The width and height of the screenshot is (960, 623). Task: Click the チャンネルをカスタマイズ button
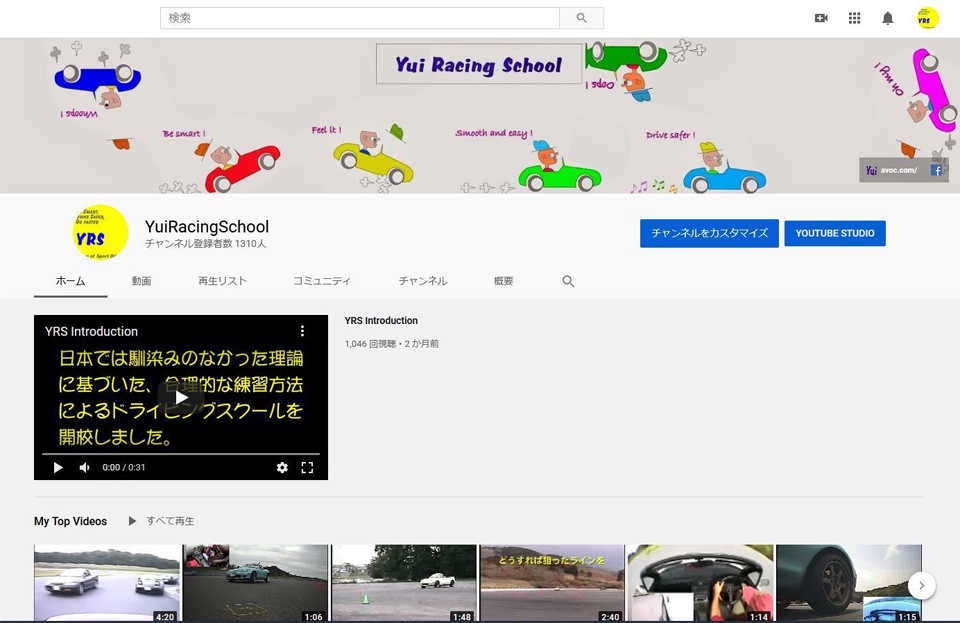coord(709,233)
